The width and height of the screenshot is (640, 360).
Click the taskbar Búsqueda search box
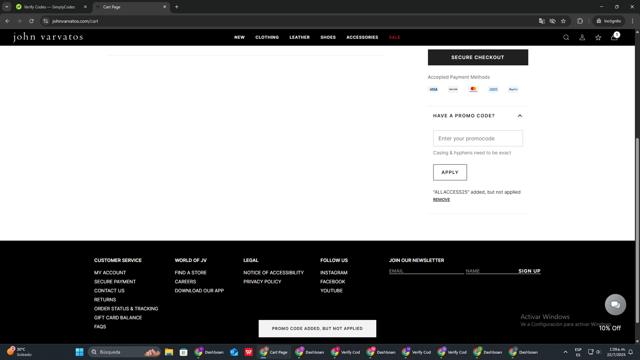(124, 352)
